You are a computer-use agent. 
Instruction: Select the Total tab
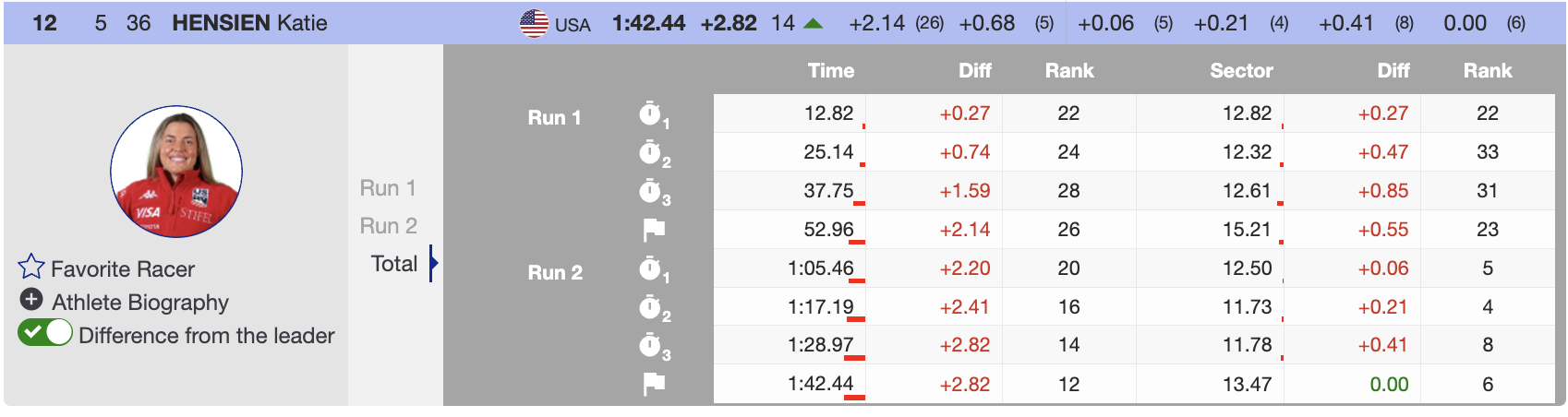tap(394, 264)
